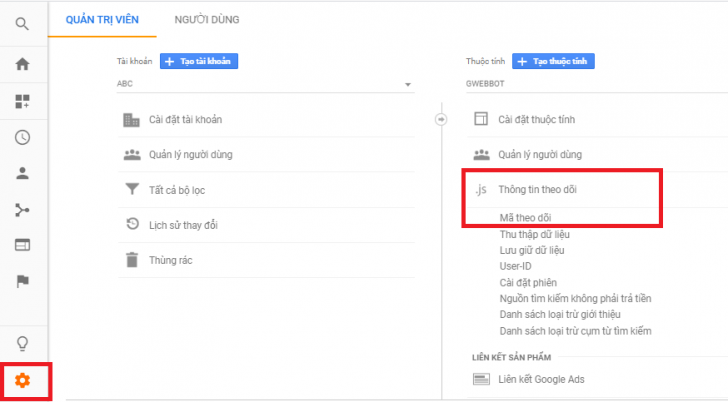Image resolution: width=728 pixels, height=402 pixels.
Task: Go to Home icon in sidebar
Action: click(22, 64)
